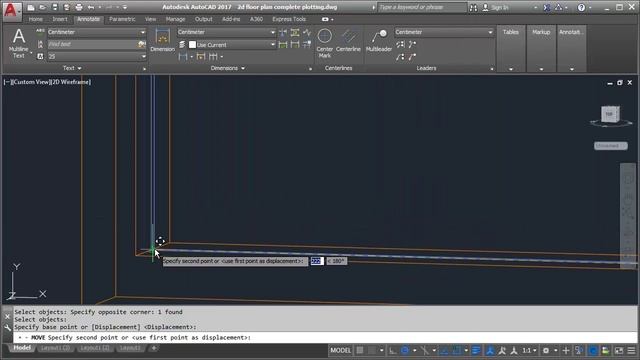This screenshot has width=640, height=360.
Task: Click the Undo arrow in quick access toolbar
Action: (x=91, y=7)
